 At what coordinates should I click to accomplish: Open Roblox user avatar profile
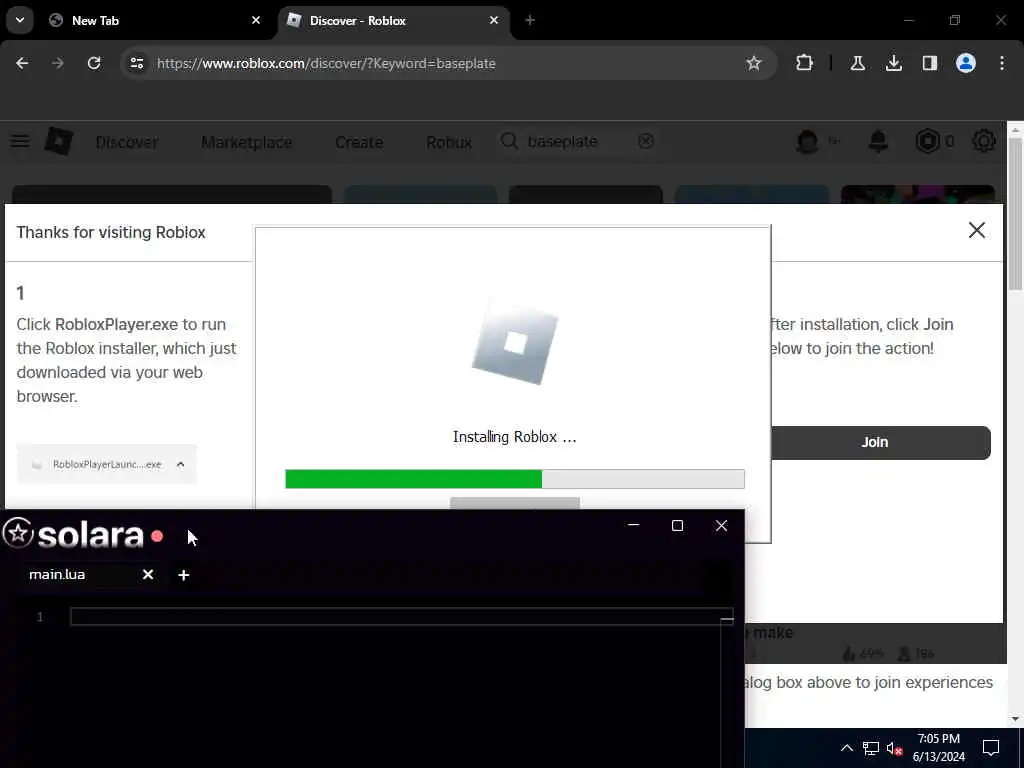(x=807, y=141)
